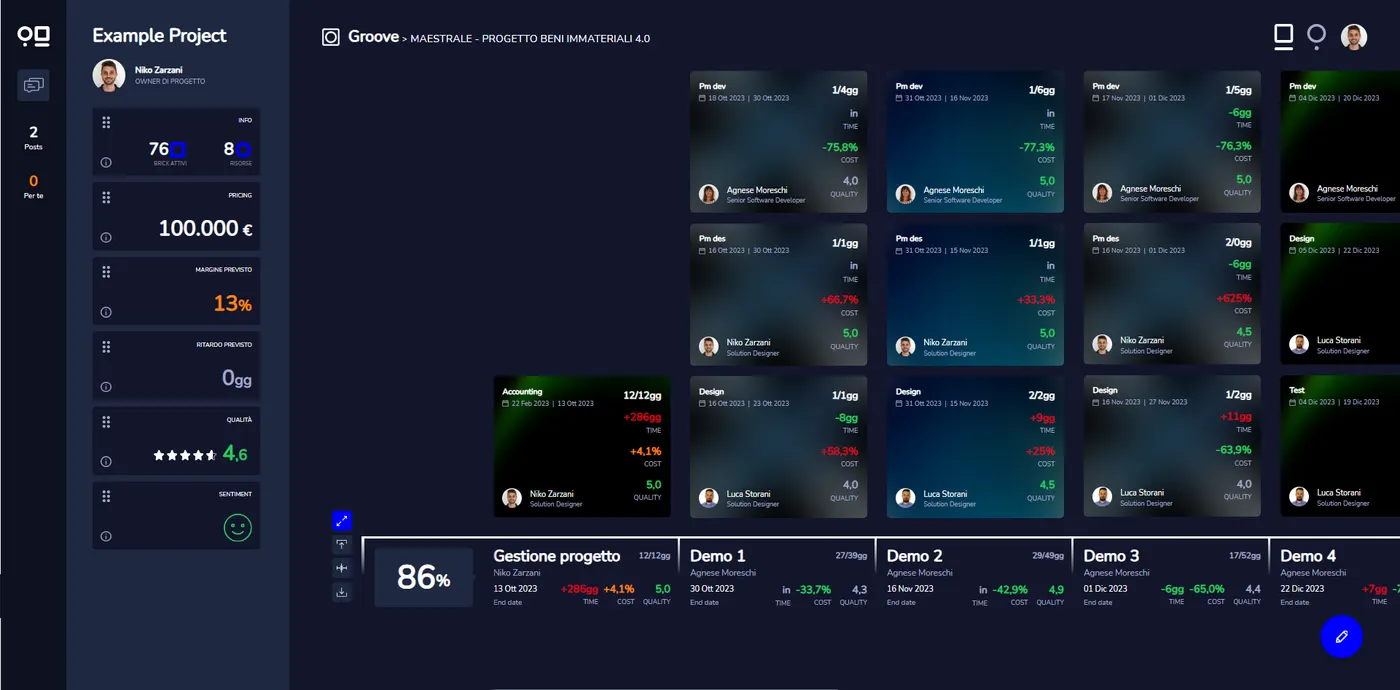The height and width of the screenshot is (690, 1400).
Task: Click the Groove logo icon in the breadcrumb
Action: tap(331, 37)
